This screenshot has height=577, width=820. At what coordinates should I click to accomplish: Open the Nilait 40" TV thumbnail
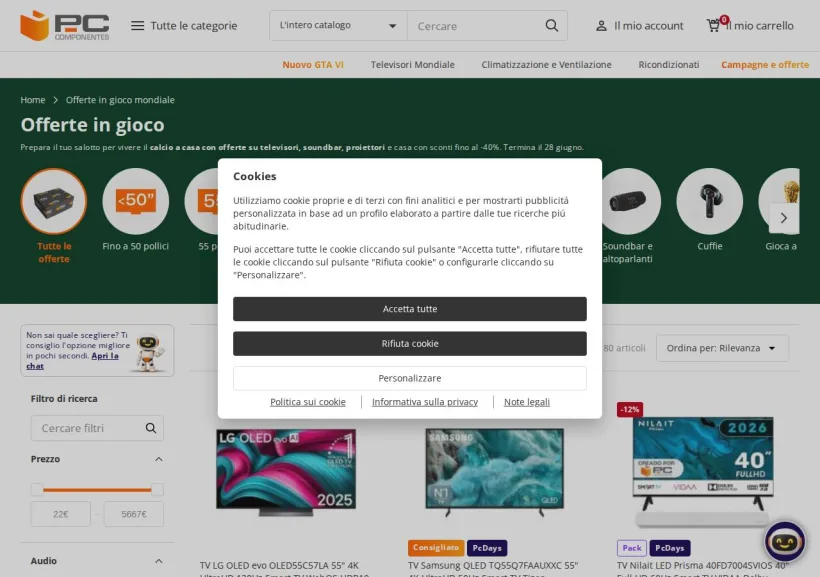(x=702, y=471)
